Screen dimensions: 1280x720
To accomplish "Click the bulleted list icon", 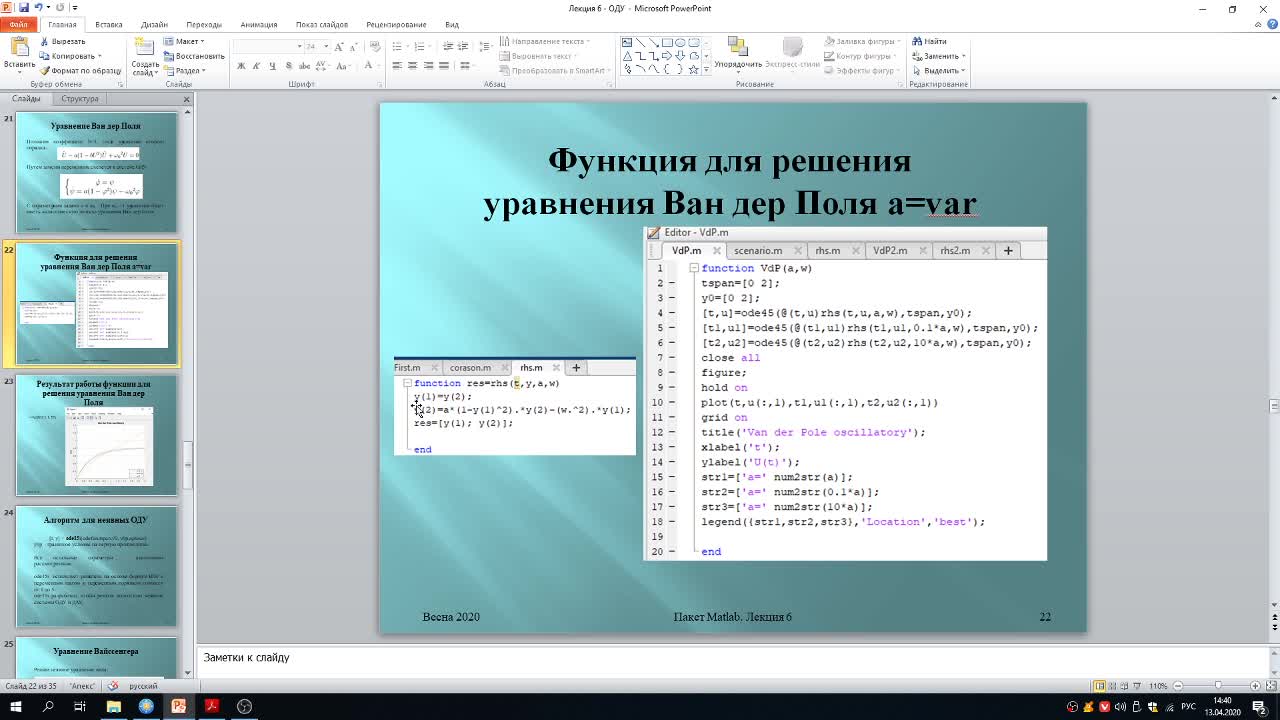I will tap(397, 46).
